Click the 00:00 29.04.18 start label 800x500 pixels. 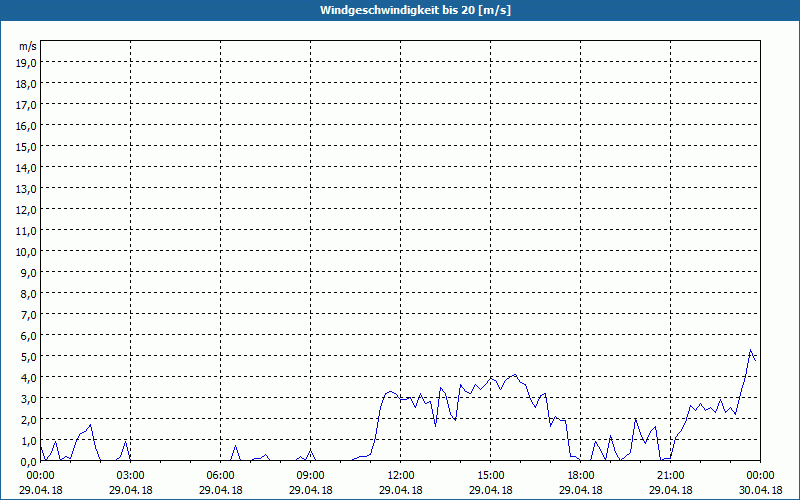pos(40,483)
